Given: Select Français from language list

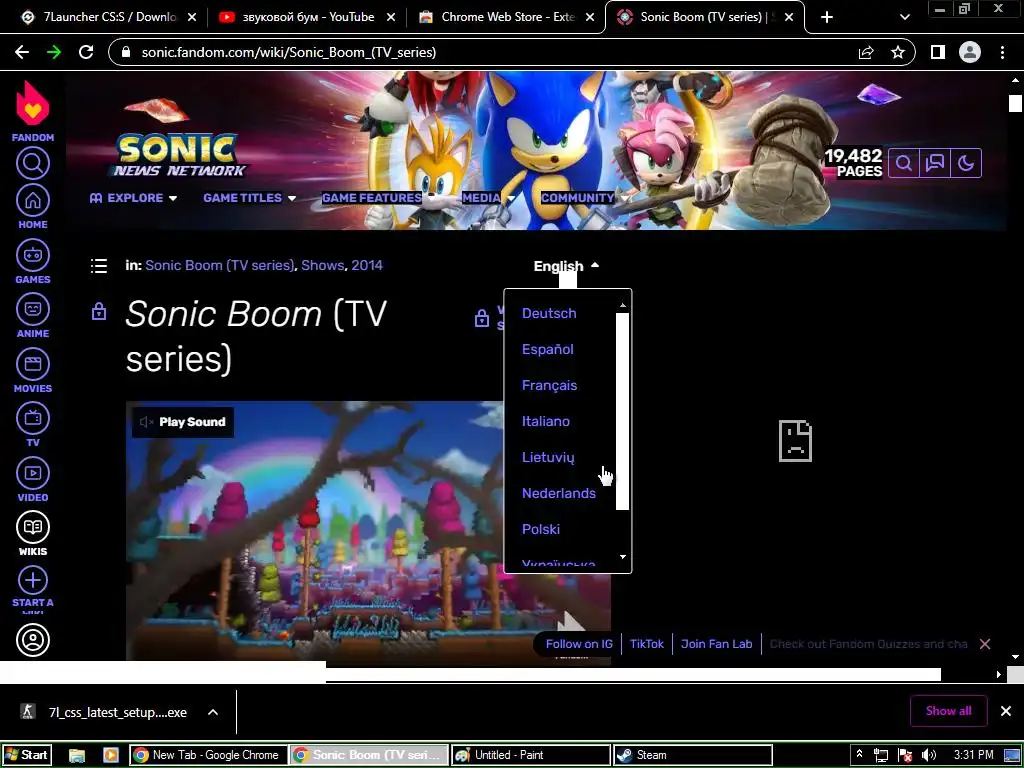Looking at the screenshot, I should [549, 385].
